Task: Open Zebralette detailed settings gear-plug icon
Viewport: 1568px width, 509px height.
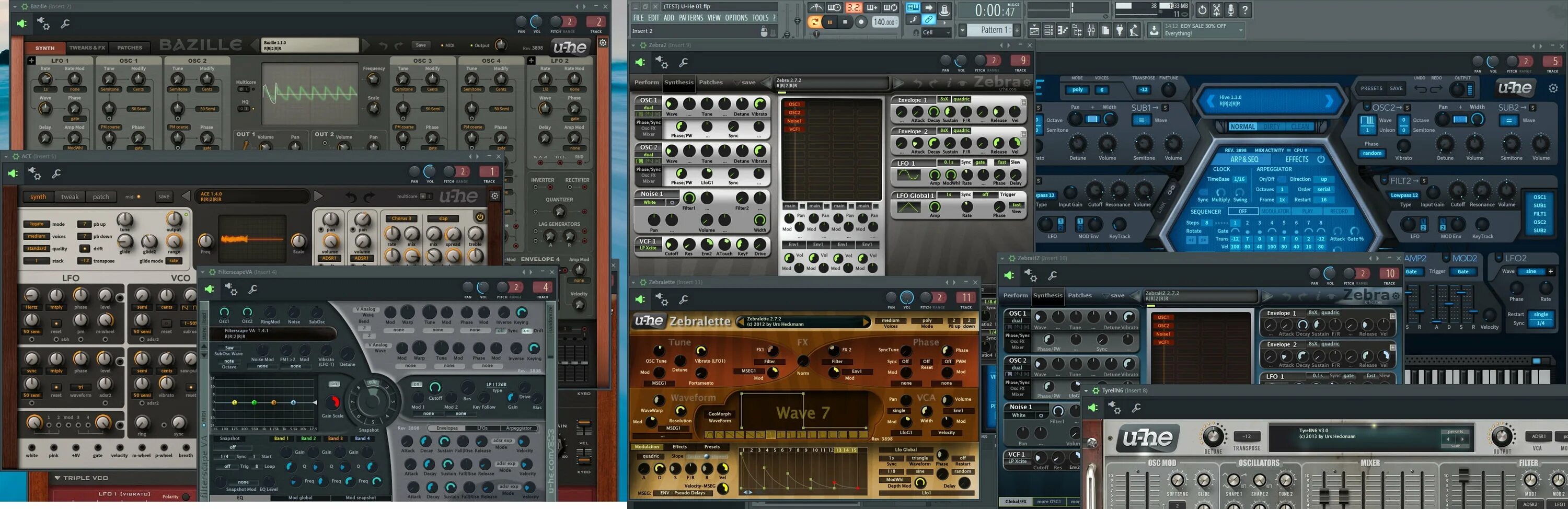Action: pos(662,298)
